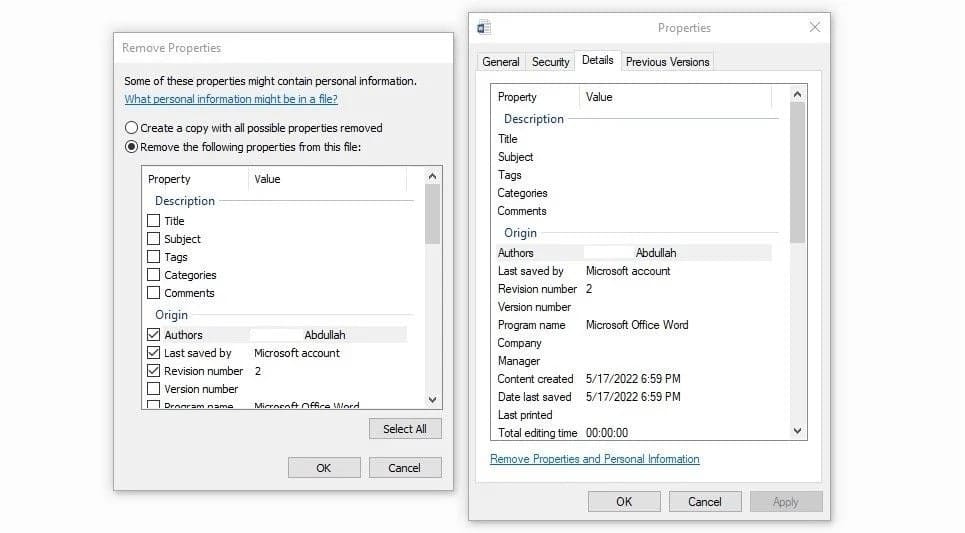
Task: Click Manager row in Properties window
Action: (633, 361)
